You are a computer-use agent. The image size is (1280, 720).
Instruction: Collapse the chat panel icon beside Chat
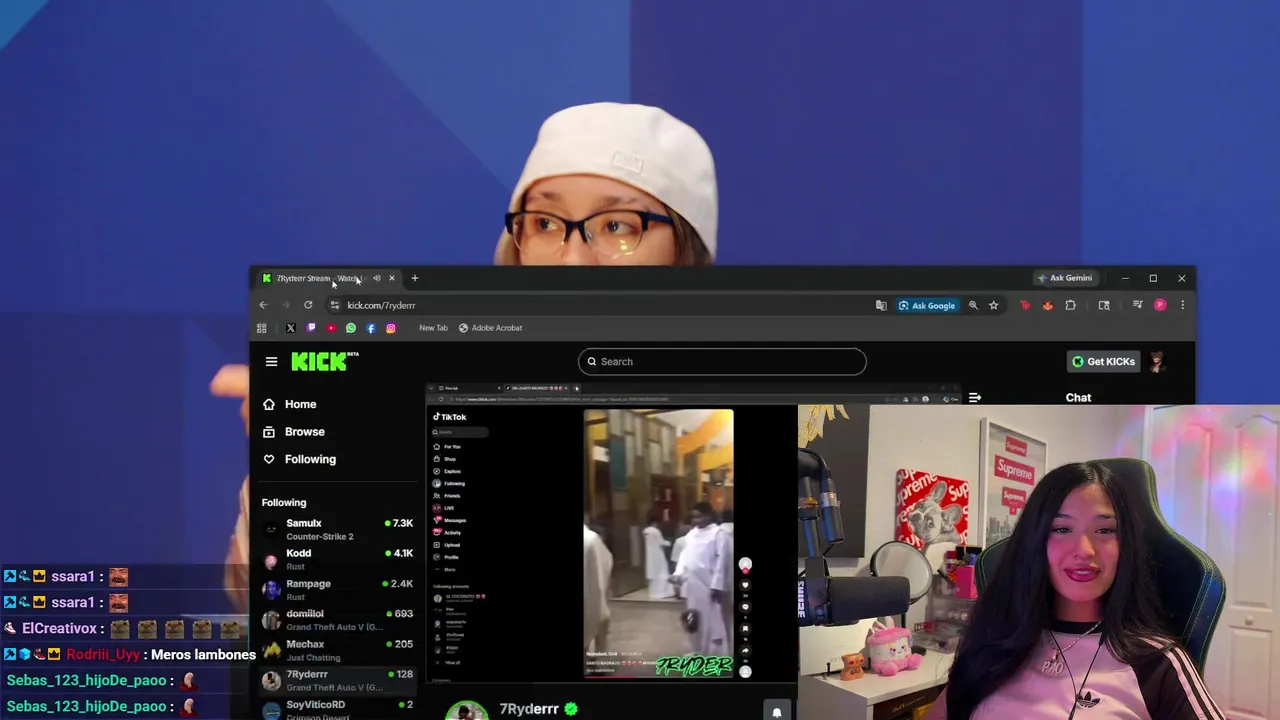coord(975,398)
